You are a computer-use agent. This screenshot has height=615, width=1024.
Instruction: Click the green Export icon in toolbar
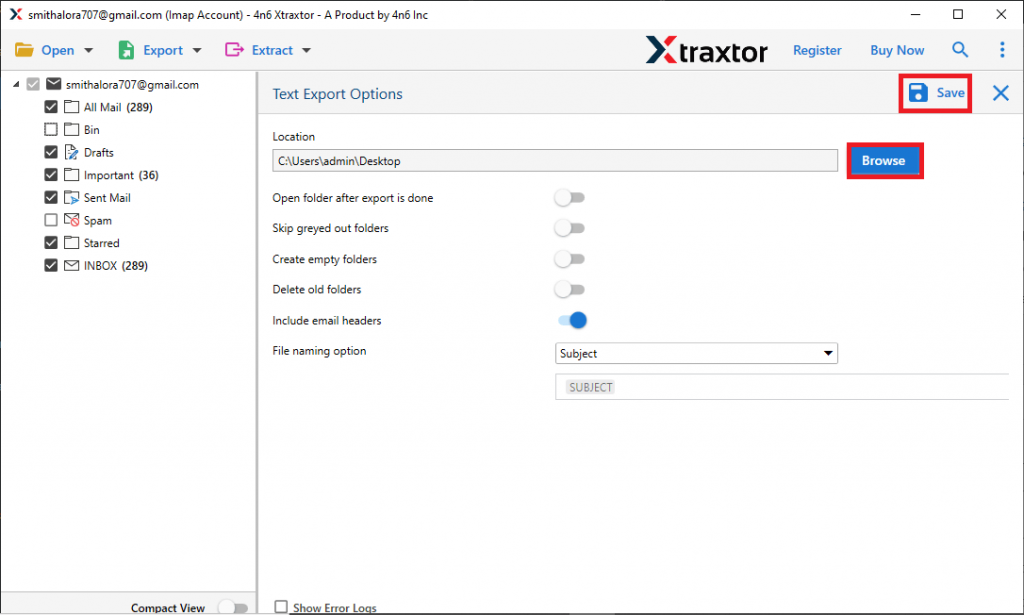[x=125, y=49]
